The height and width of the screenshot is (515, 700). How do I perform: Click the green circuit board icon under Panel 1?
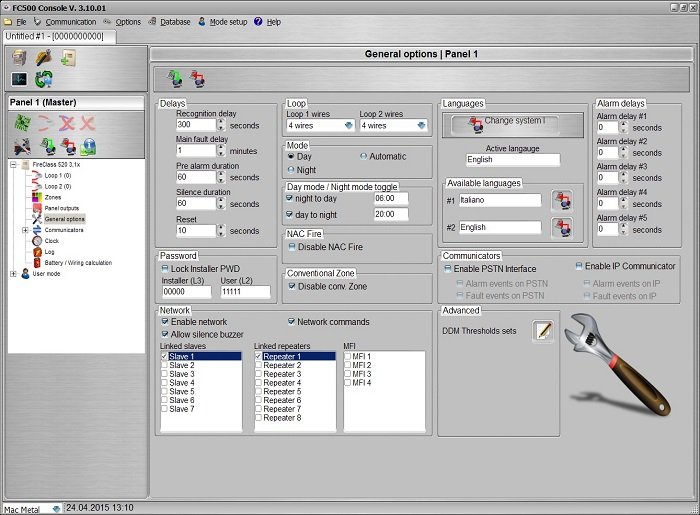coord(21,122)
